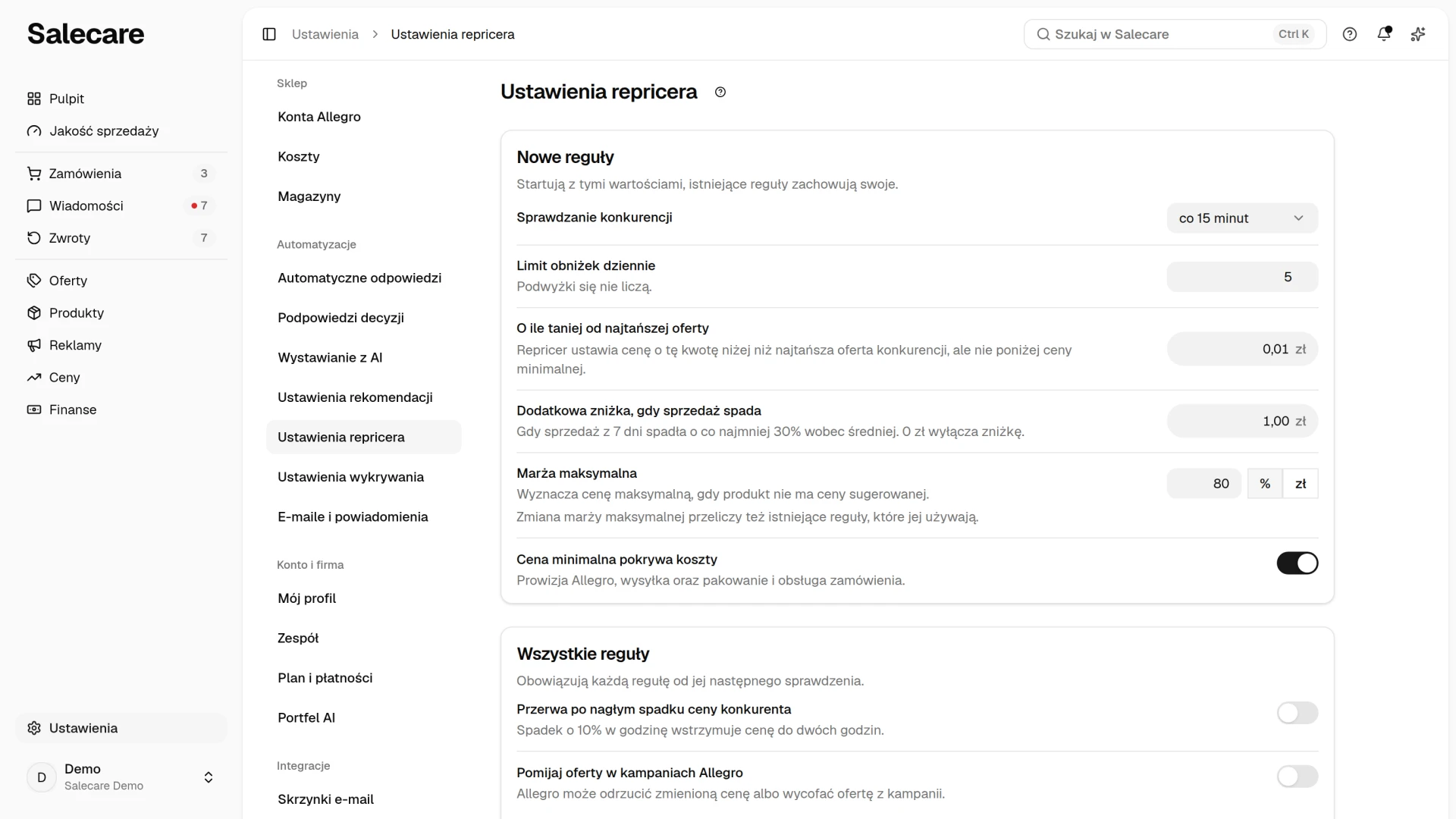
Task: Open Plan i płatności section
Action: point(364,678)
